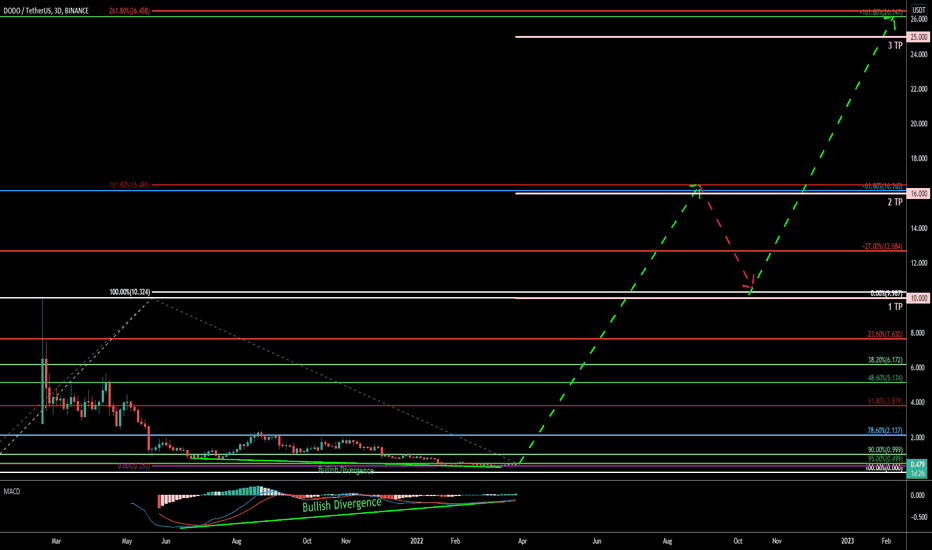932x550 pixels.
Task: Click the 0.00%(9.987) Fibonacci label
Action: pyautogui.click(x=887, y=293)
